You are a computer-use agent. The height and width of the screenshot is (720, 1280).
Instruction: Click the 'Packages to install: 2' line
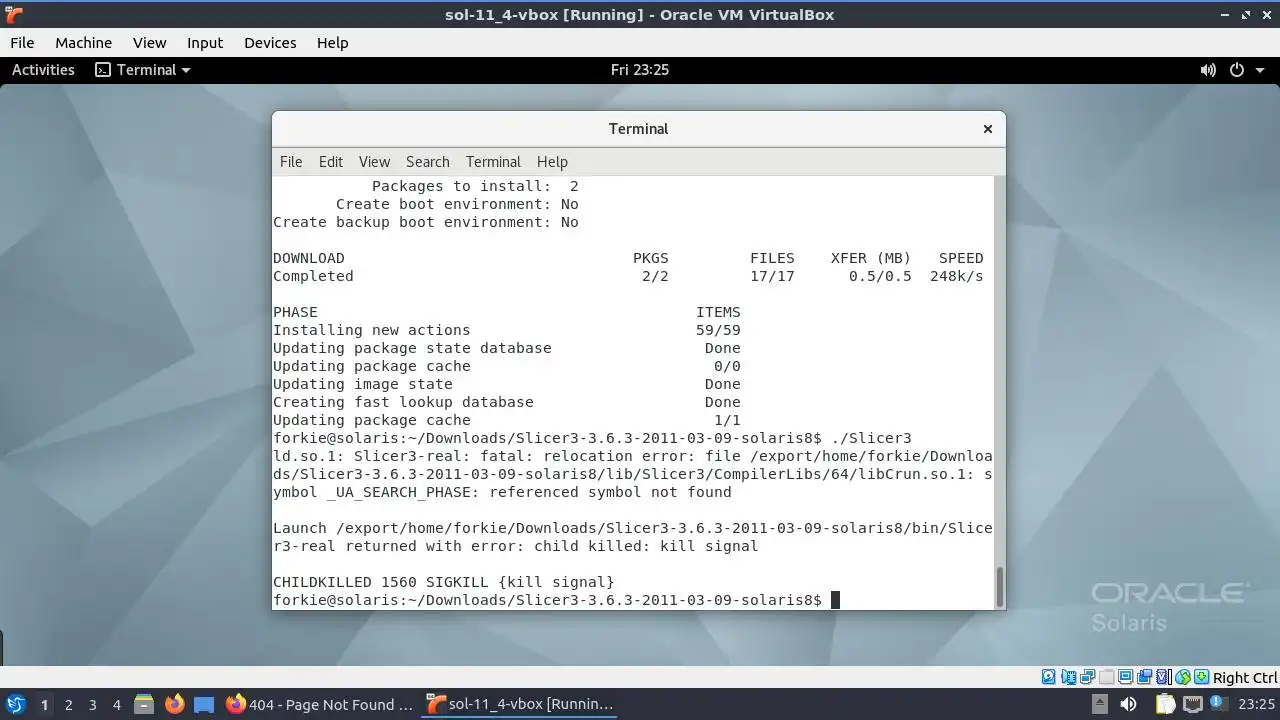[x=475, y=186]
